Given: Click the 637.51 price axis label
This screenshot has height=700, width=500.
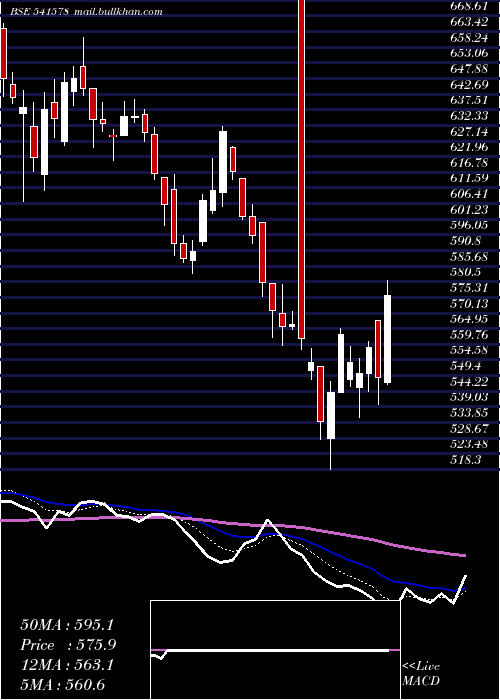Looking at the screenshot, I should pos(470,100).
